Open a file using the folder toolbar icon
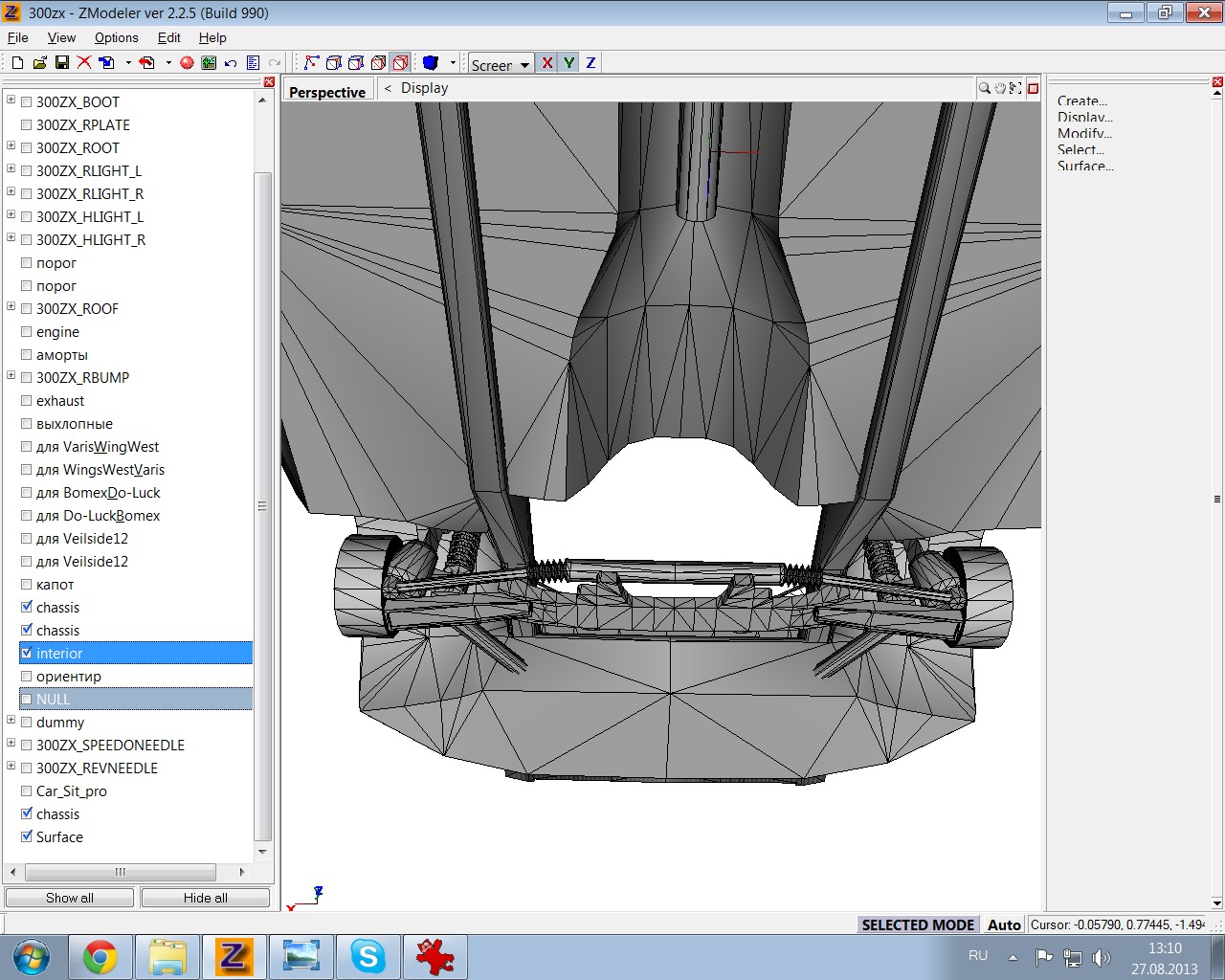The image size is (1225, 980). click(x=39, y=62)
